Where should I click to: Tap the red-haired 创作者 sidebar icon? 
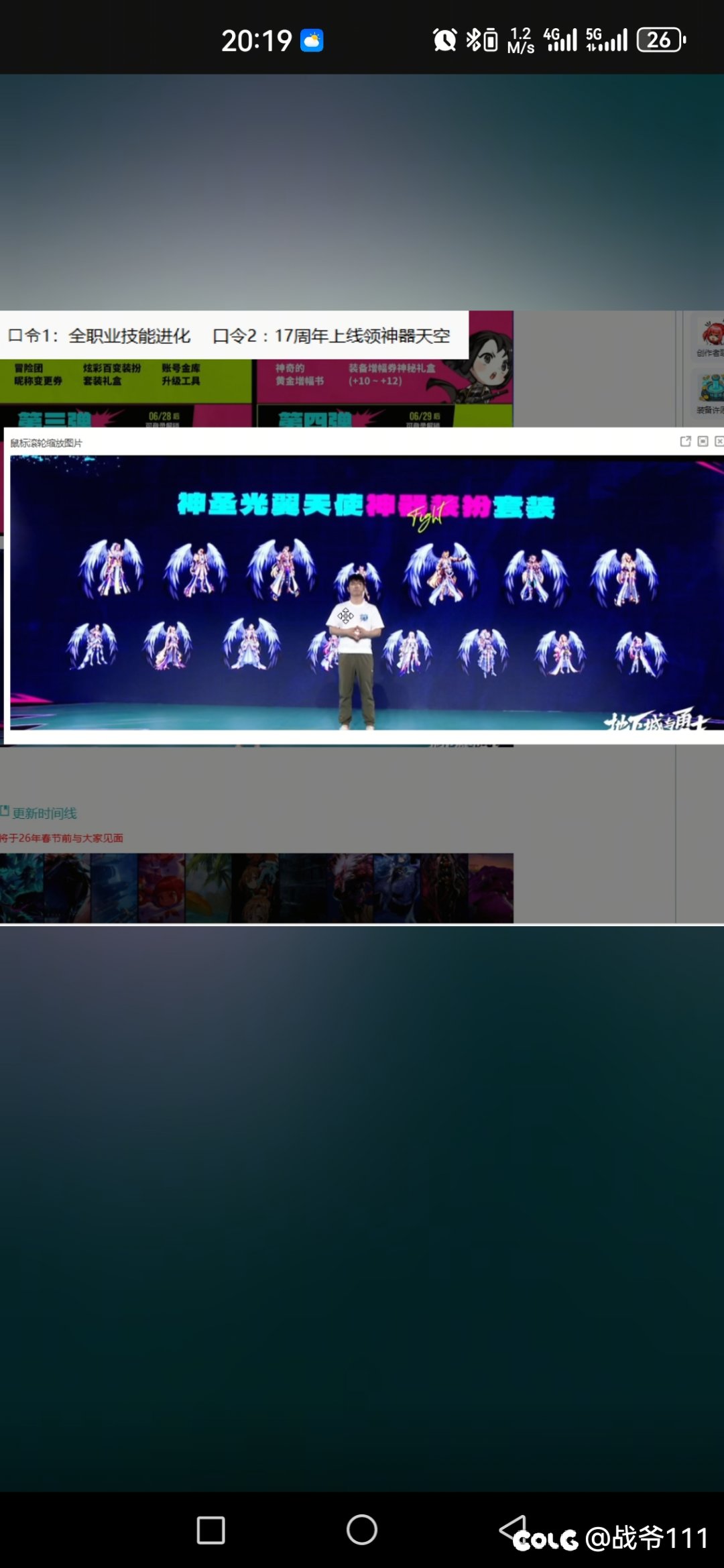click(711, 337)
